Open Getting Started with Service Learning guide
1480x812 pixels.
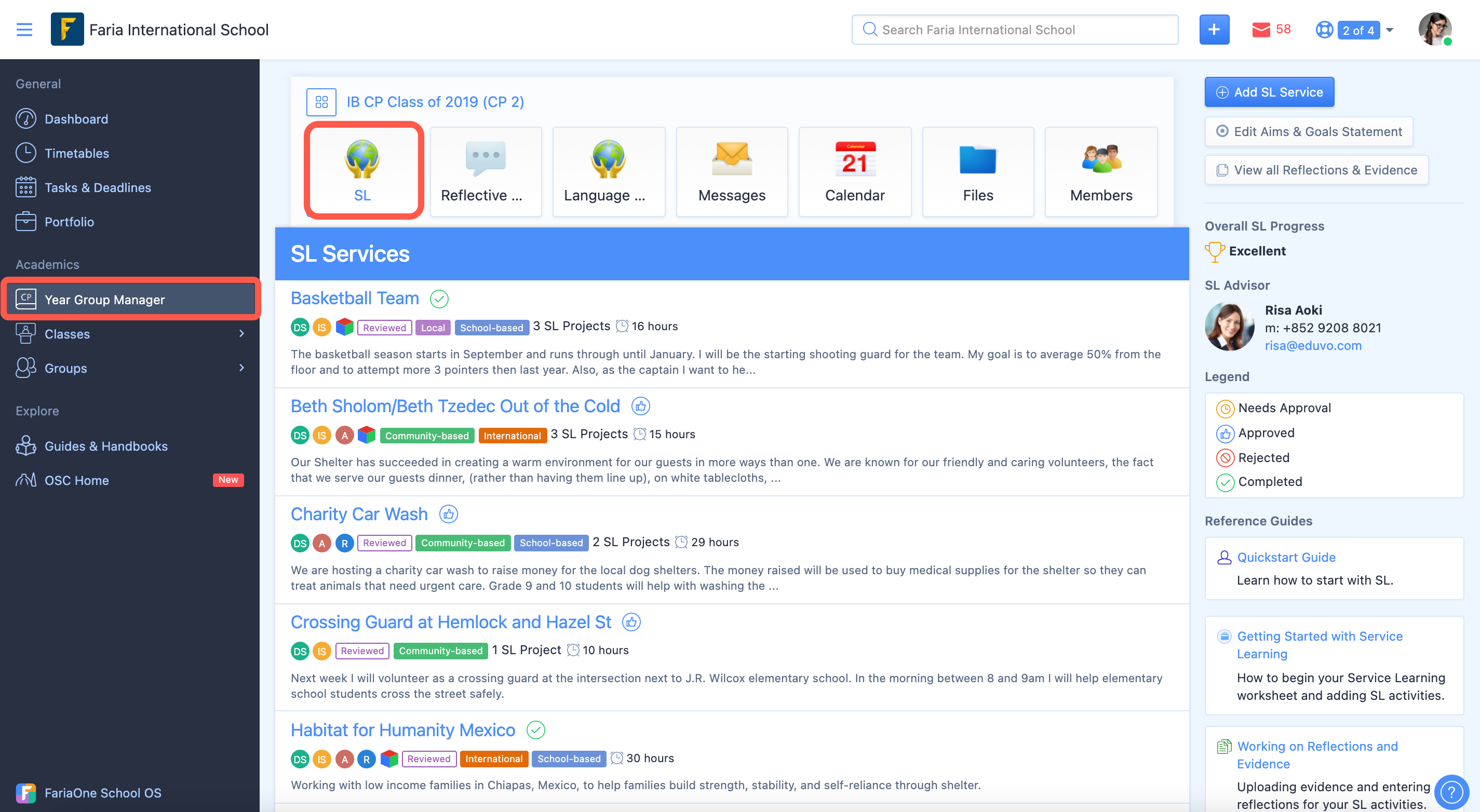1319,644
